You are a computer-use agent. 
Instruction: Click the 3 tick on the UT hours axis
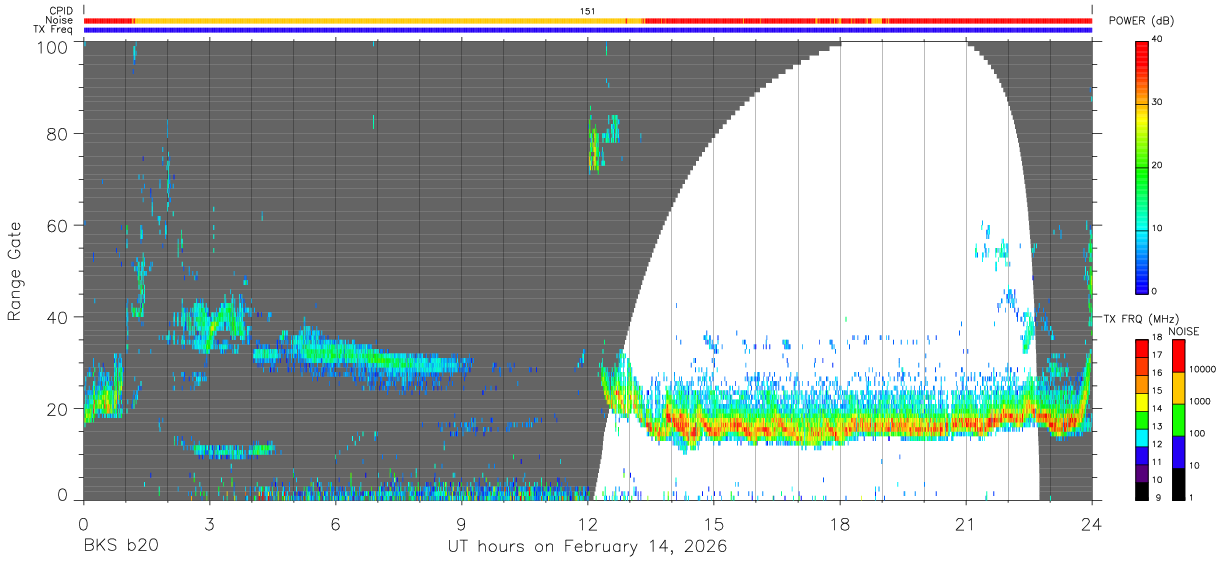tap(209, 524)
